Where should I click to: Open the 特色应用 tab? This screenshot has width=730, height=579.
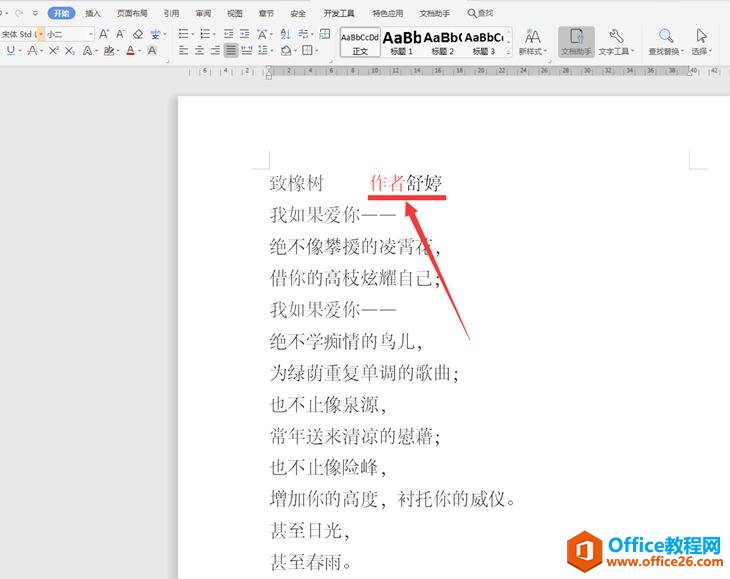388,13
